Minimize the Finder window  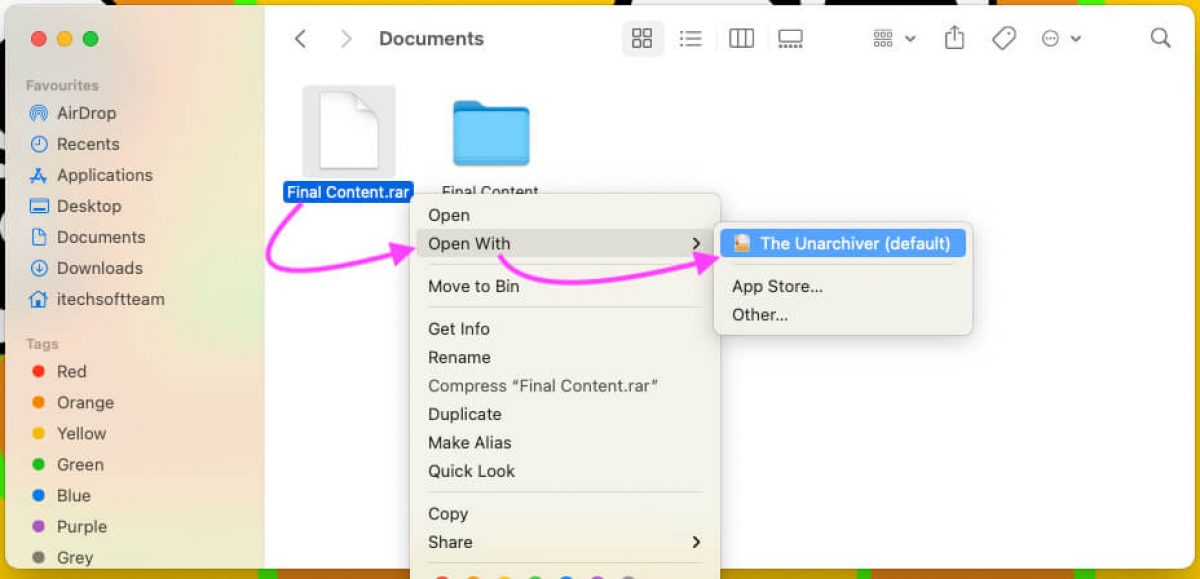[x=65, y=39]
